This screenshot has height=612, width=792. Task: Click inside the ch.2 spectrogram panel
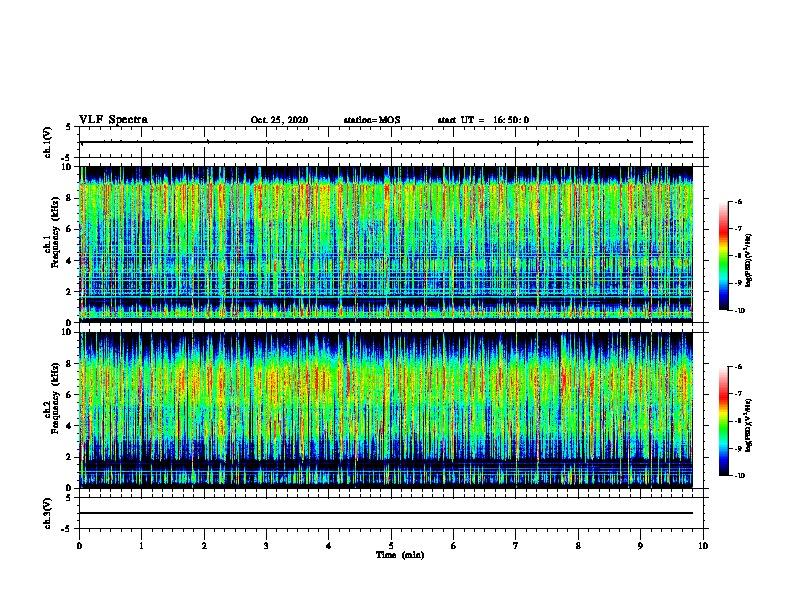coord(386,410)
